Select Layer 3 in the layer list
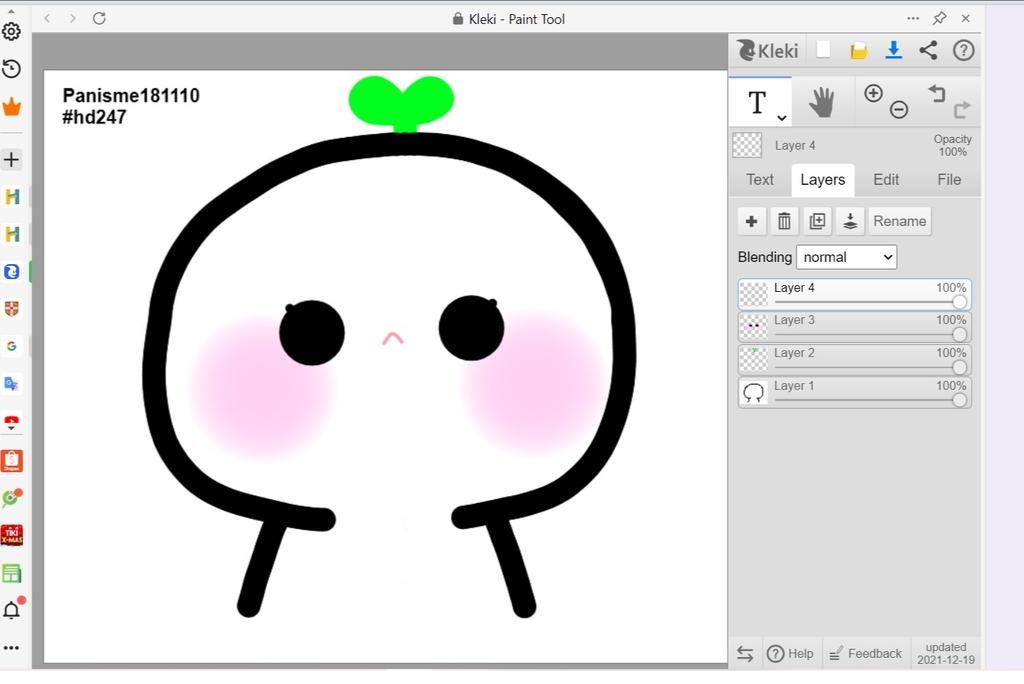Image resolution: width=1024 pixels, height=684 pixels. coord(854,327)
